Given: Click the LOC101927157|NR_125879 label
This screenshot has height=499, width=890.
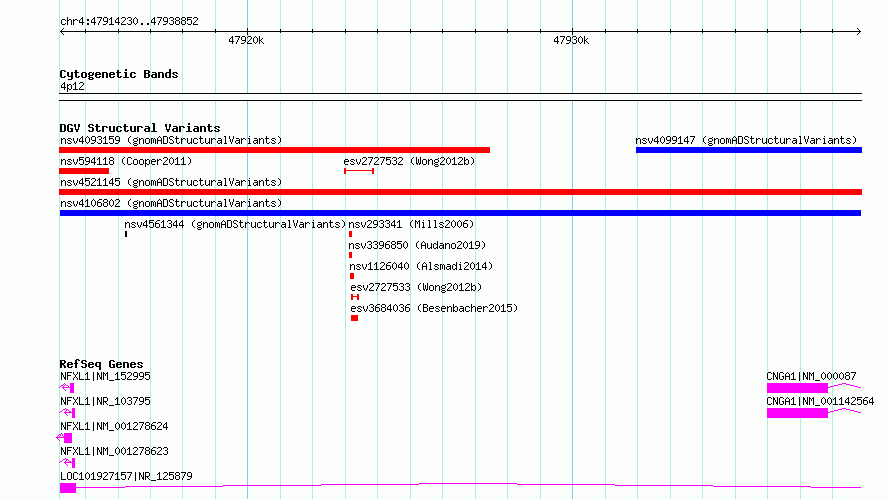Looking at the screenshot, I should tap(126, 476).
